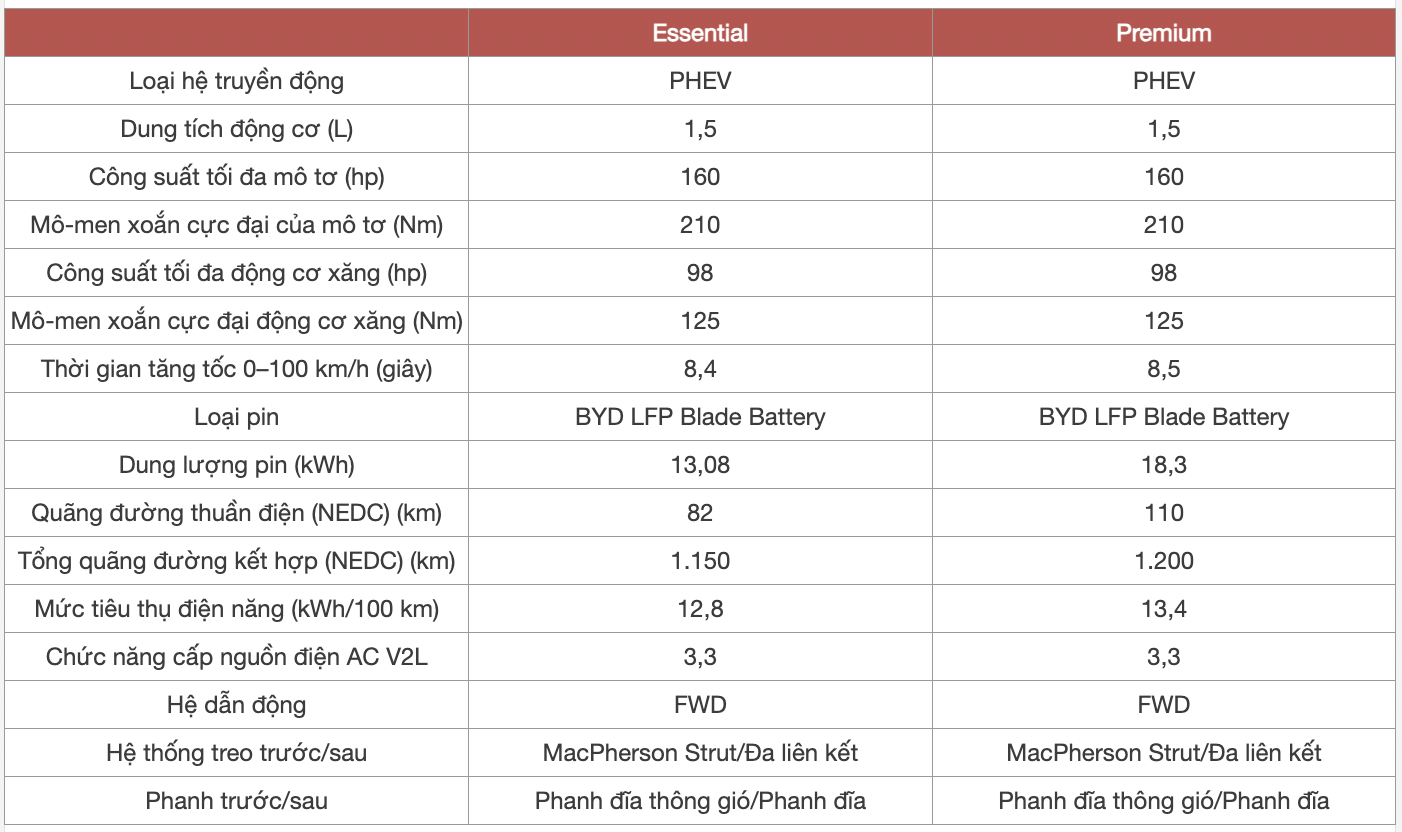Select Premium's 0–100 km/h time of 8,5

1164,369
